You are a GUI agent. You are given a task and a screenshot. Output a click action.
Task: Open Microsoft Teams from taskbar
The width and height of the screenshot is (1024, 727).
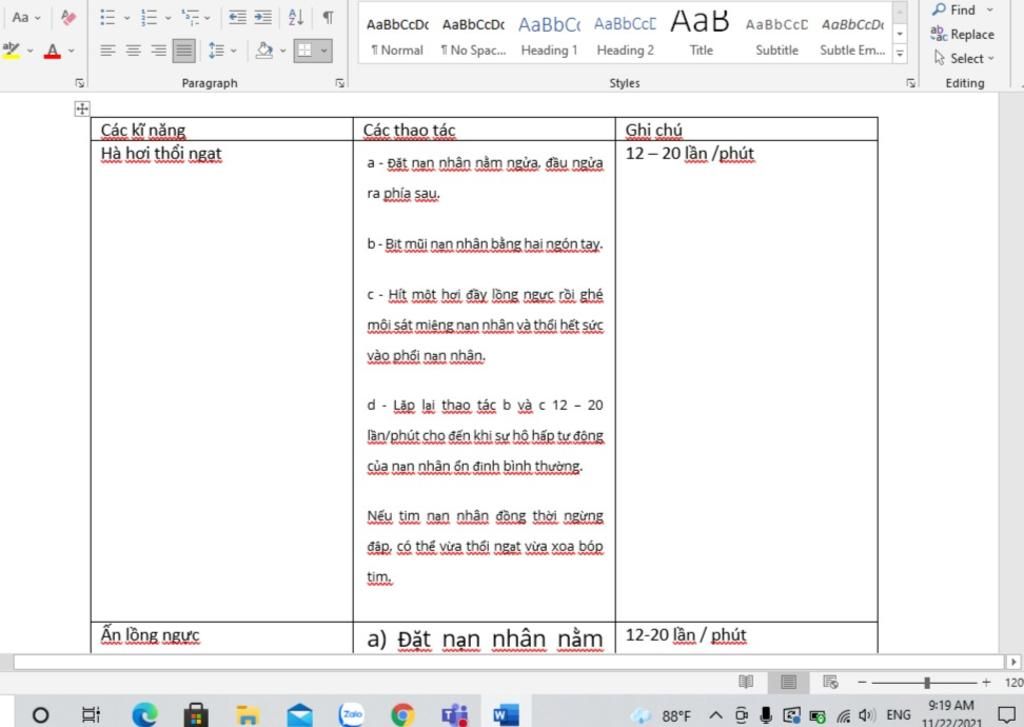pos(455,715)
